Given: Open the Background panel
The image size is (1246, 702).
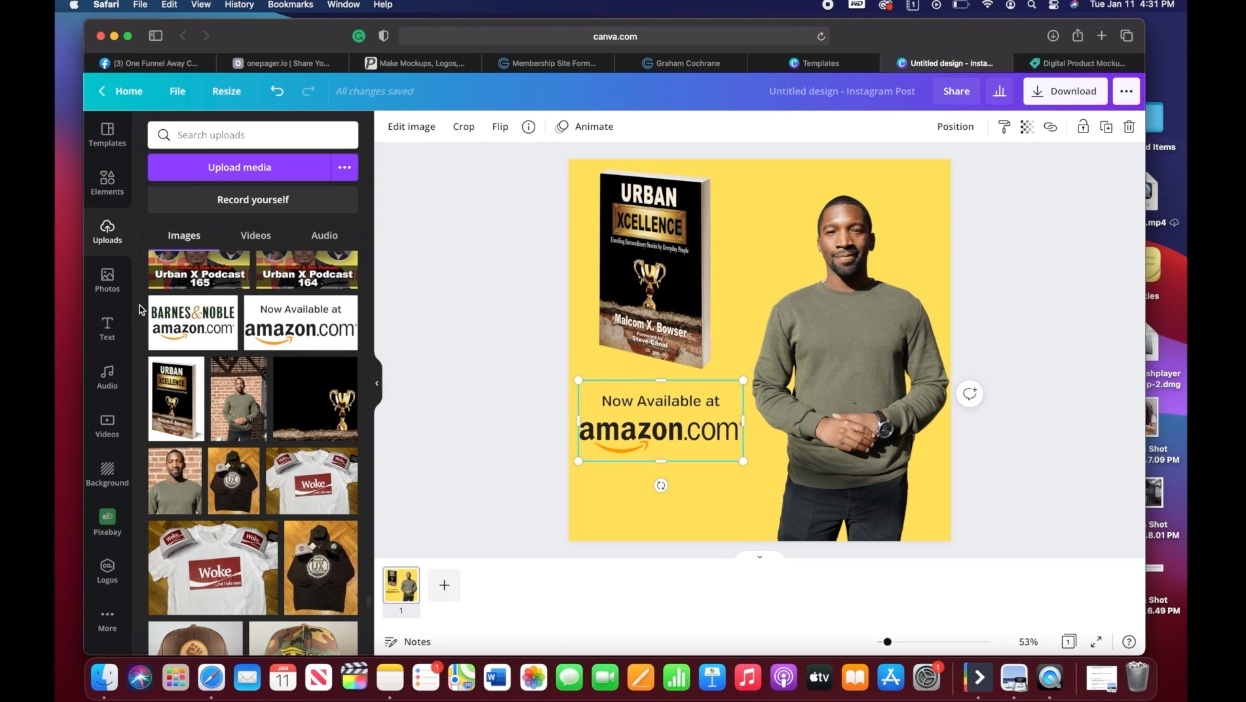Looking at the screenshot, I should click(x=107, y=474).
